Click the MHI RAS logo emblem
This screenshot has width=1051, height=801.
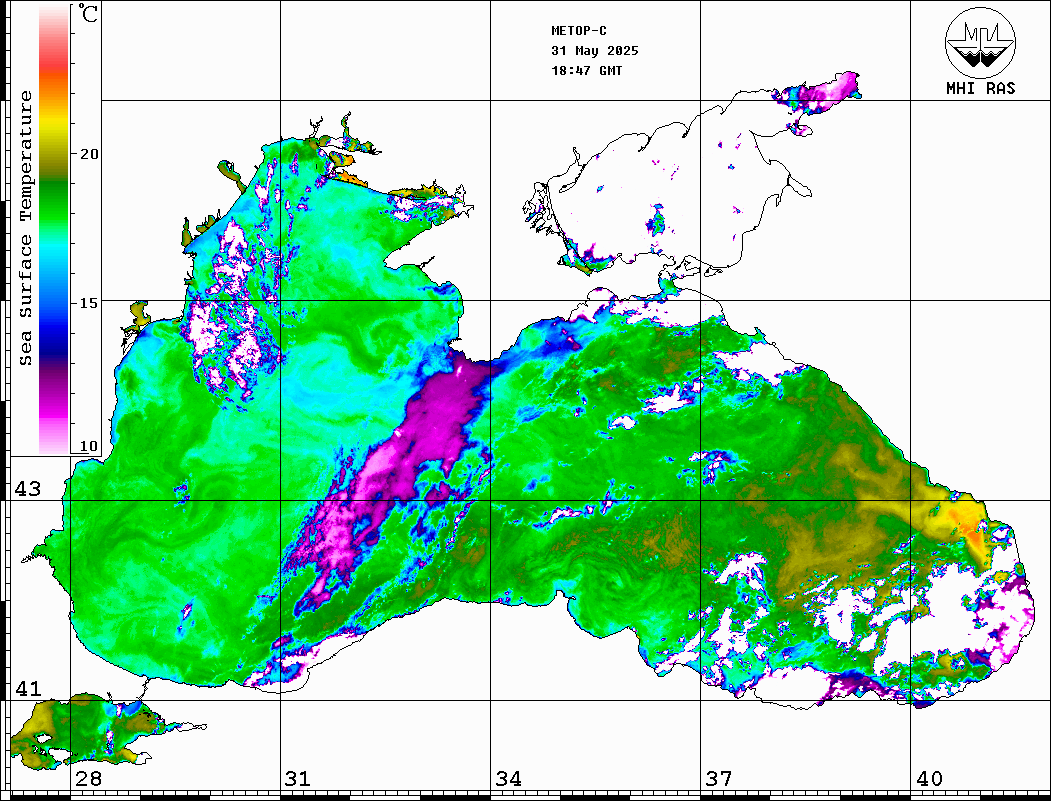coord(981,42)
